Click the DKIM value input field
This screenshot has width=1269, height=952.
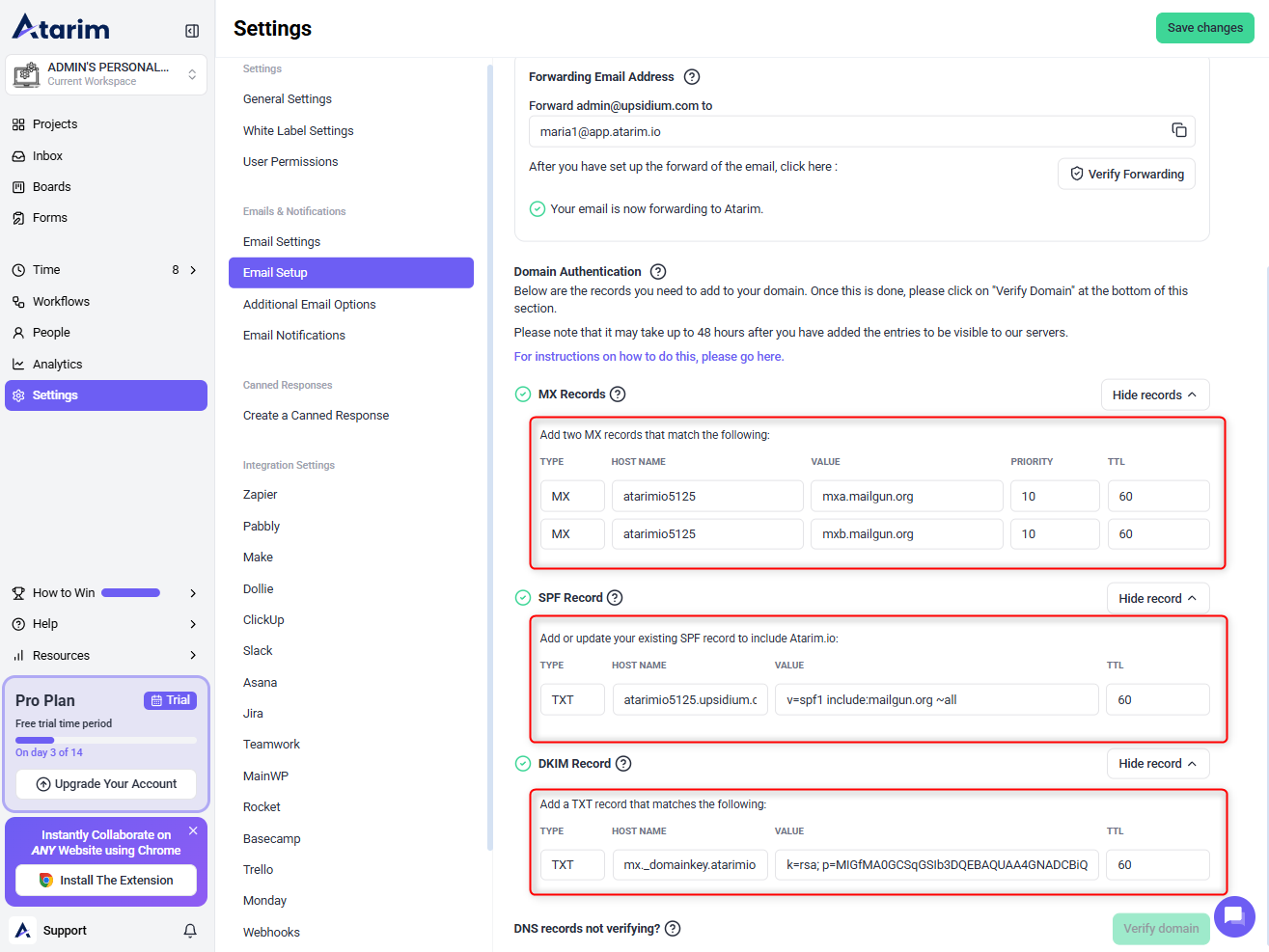pos(935,865)
